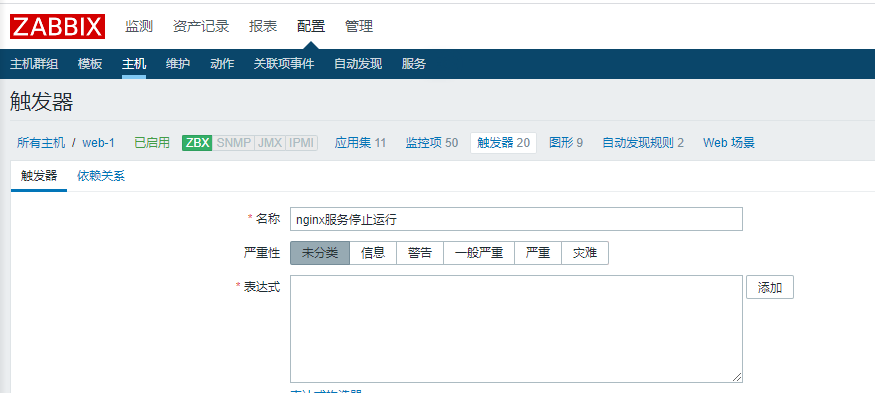The height and width of the screenshot is (393, 875).
Task: Select severity 警告
Action: click(420, 253)
